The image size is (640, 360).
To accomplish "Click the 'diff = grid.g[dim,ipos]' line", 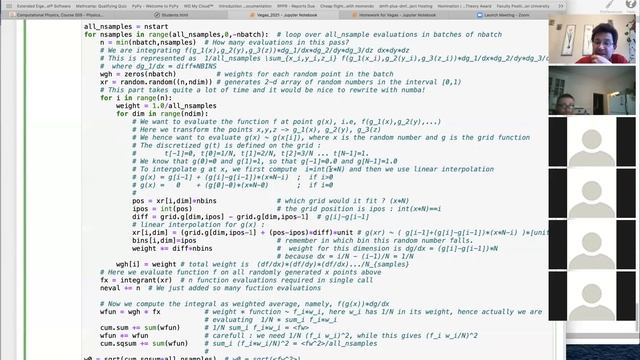I will click(x=250, y=217).
